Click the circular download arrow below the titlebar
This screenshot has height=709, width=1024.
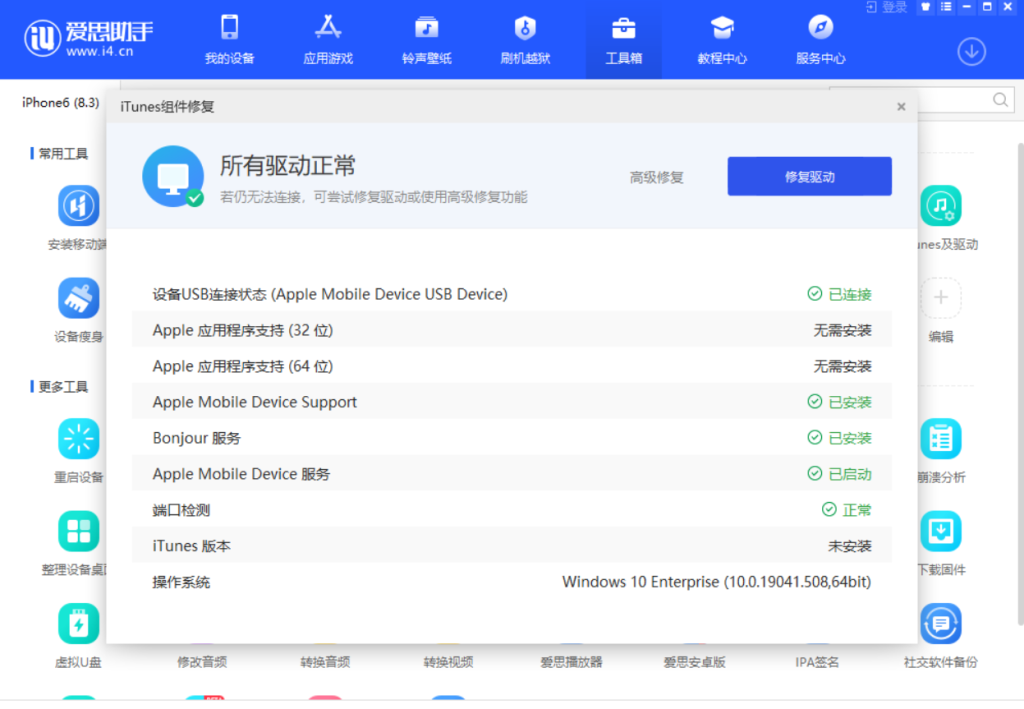point(971,51)
